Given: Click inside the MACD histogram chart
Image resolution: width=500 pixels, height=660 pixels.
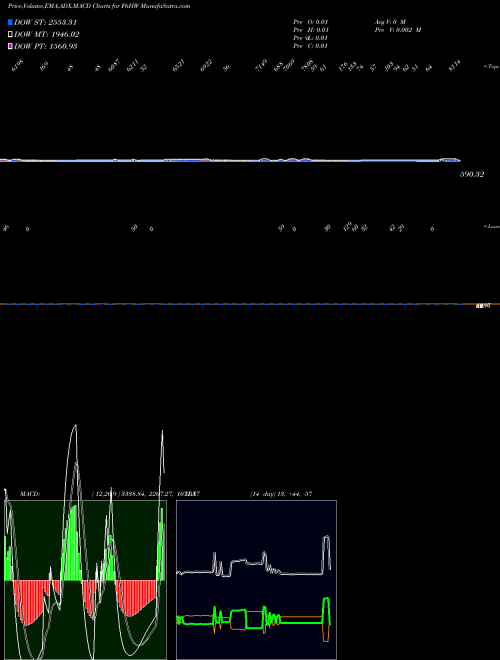Looking at the screenshot, I should tap(85, 580).
